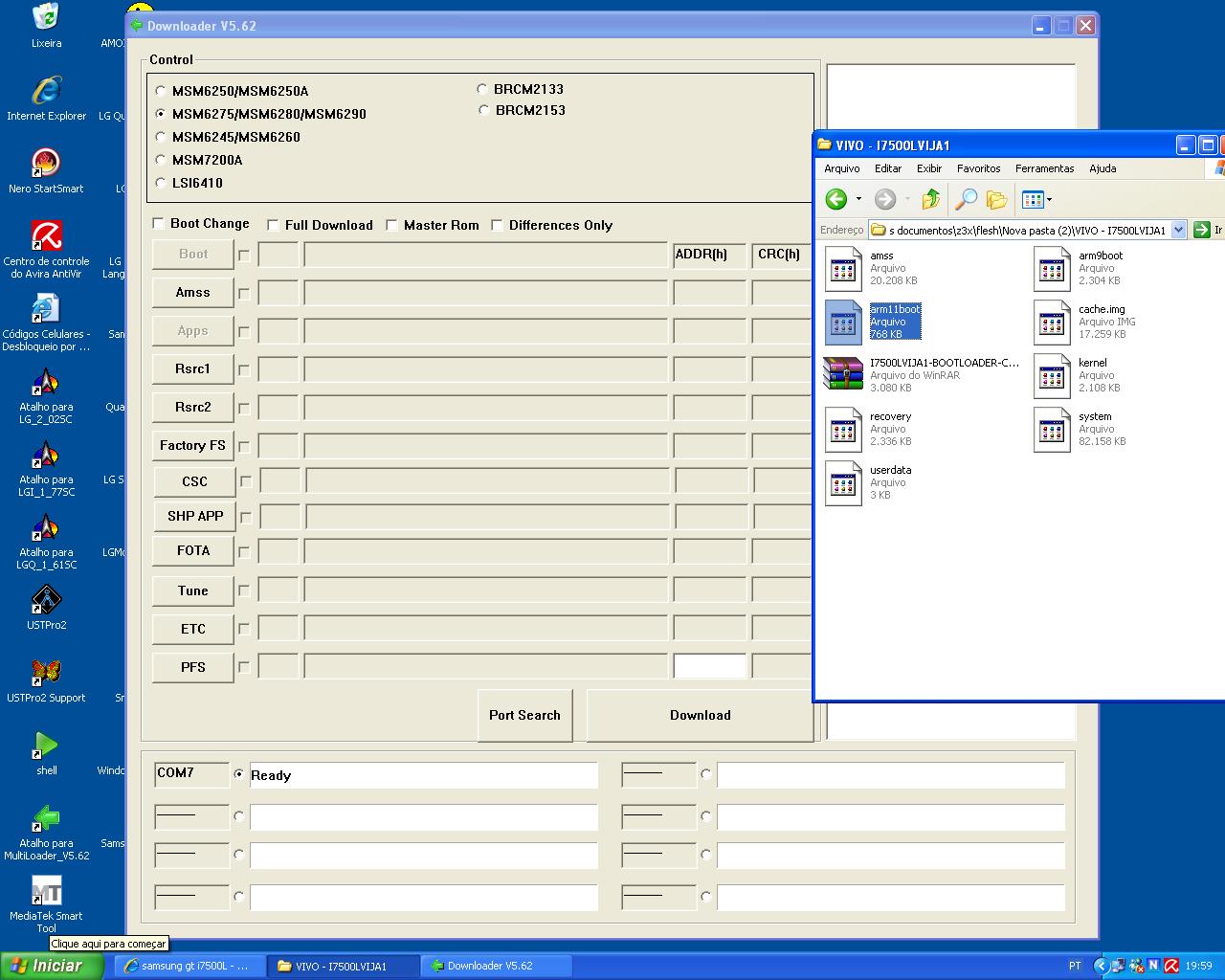Image resolution: width=1225 pixels, height=980 pixels.
Task: Click the Up one folder icon
Action: tap(930, 199)
